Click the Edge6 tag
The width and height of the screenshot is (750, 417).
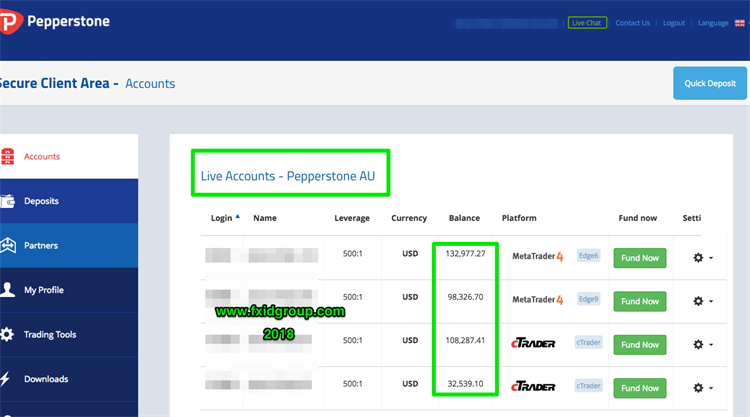click(x=588, y=256)
